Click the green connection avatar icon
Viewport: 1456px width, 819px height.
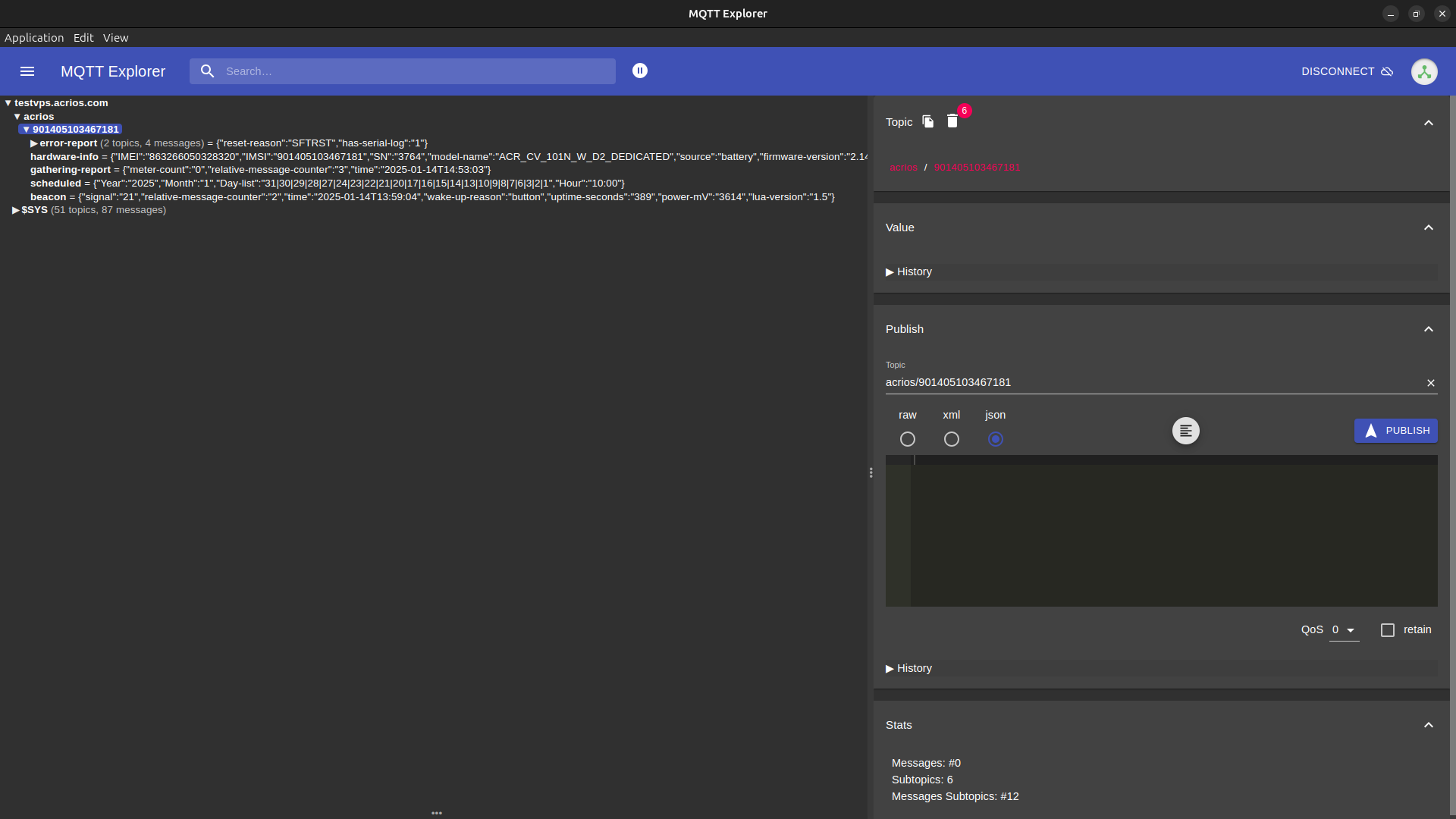(x=1424, y=71)
